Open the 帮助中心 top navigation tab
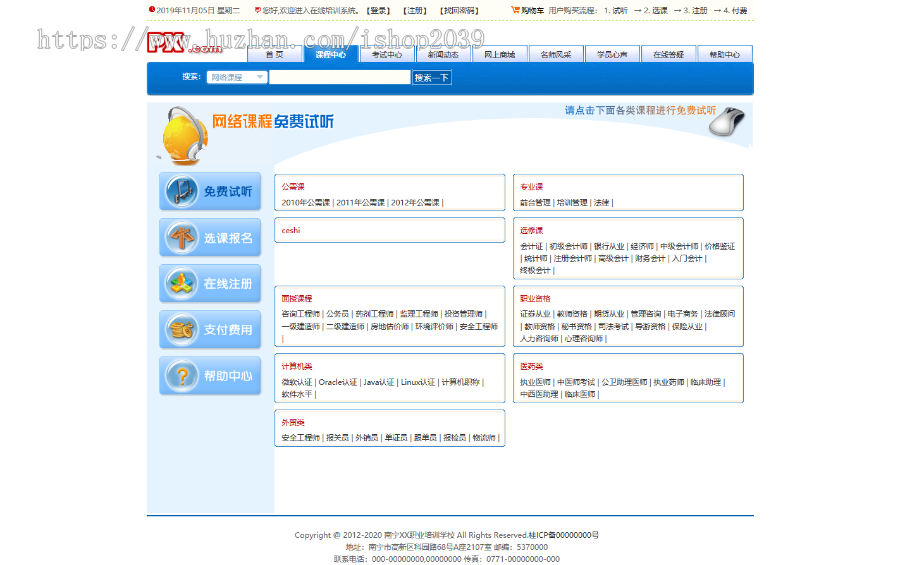Image resolution: width=900 pixels, height=565 pixels. [x=724, y=55]
